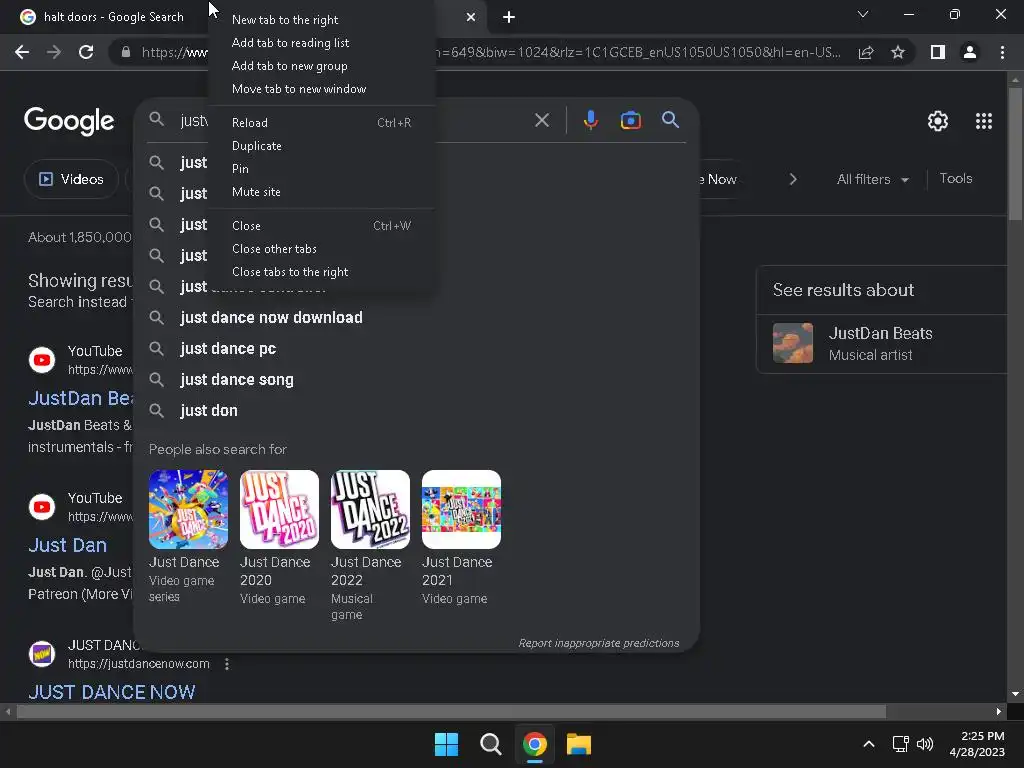1024x768 pixels.
Task: Open the Tools button
Action: tap(955, 178)
